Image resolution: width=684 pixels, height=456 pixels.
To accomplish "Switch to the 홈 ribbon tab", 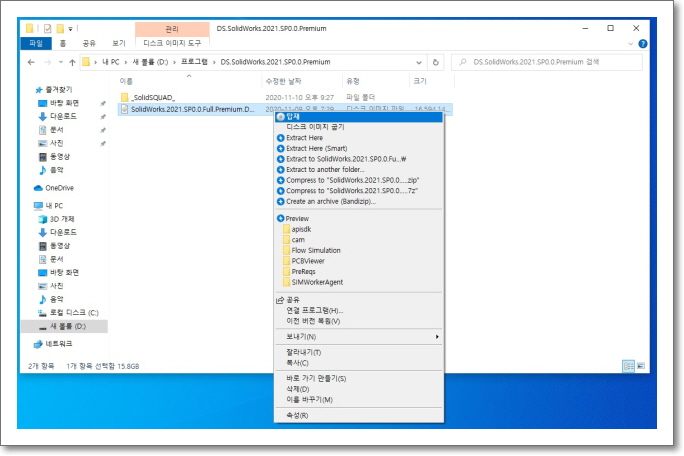I will pyautogui.click(x=63, y=43).
